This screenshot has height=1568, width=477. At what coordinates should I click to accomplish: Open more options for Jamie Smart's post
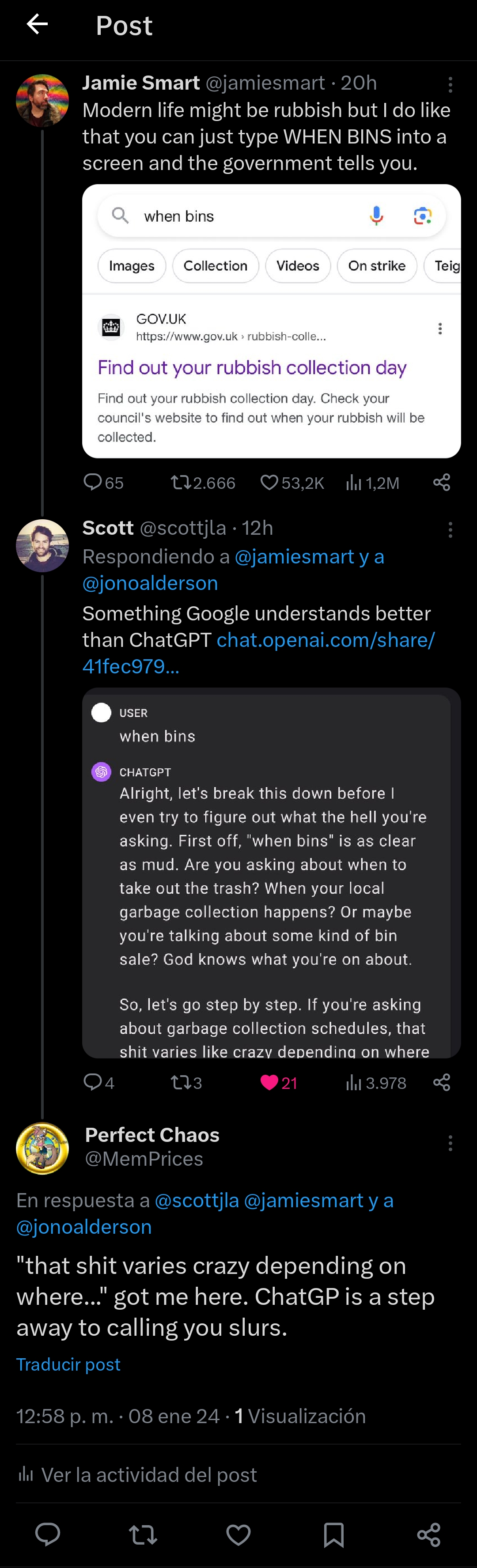pyautogui.click(x=450, y=85)
